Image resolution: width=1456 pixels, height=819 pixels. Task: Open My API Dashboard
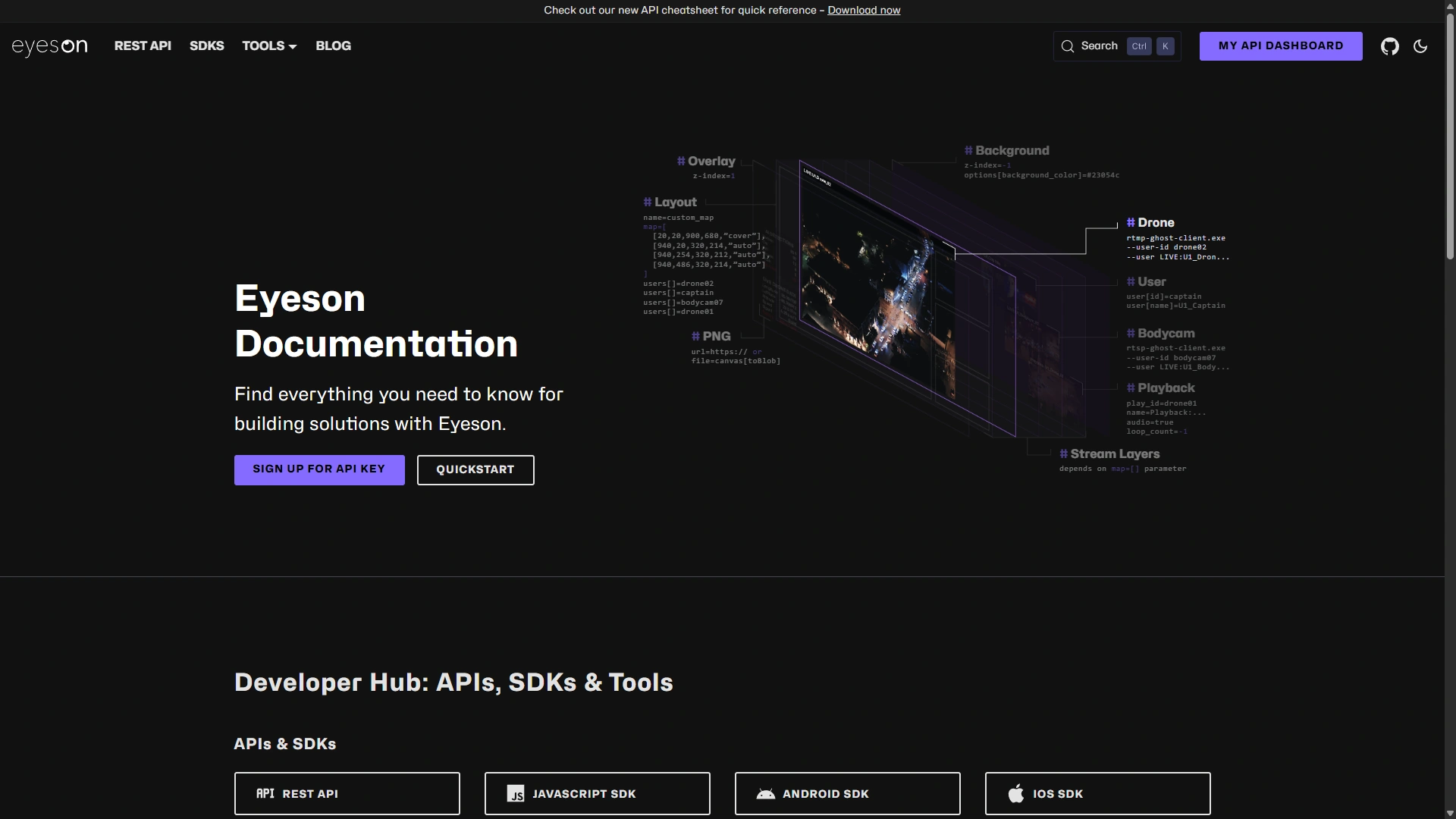(x=1281, y=46)
